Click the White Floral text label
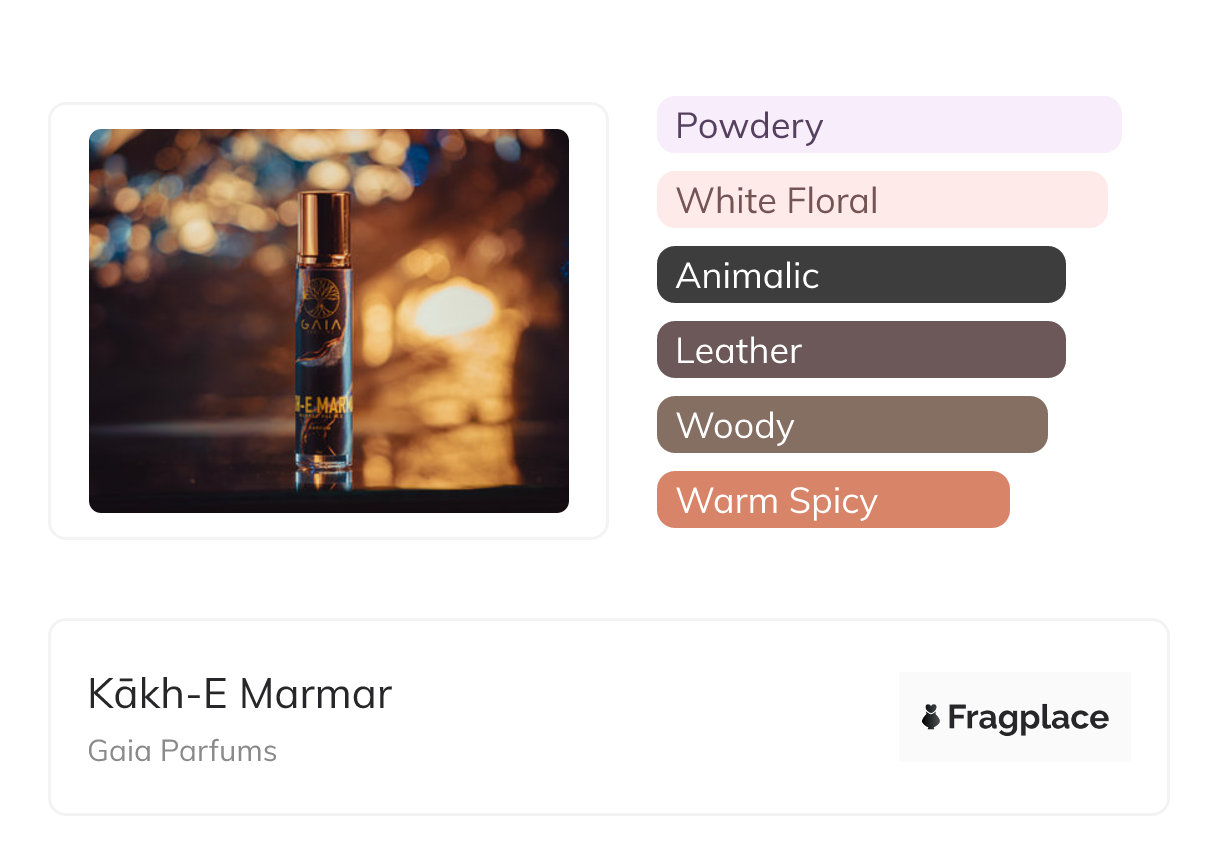 pyautogui.click(x=776, y=201)
